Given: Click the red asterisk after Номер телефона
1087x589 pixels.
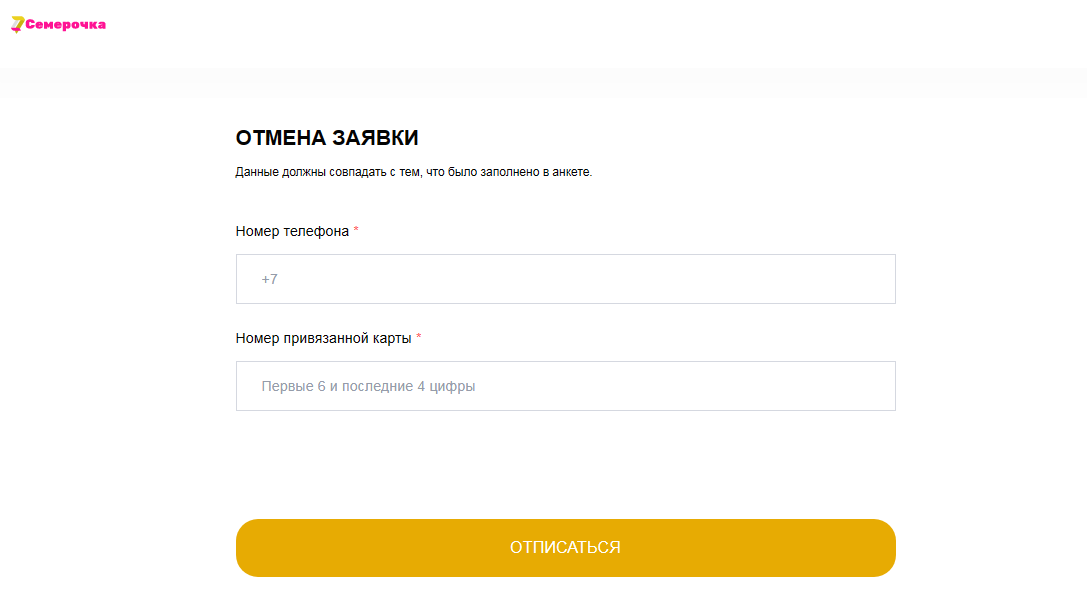Looking at the screenshot, I should (356, 230).
